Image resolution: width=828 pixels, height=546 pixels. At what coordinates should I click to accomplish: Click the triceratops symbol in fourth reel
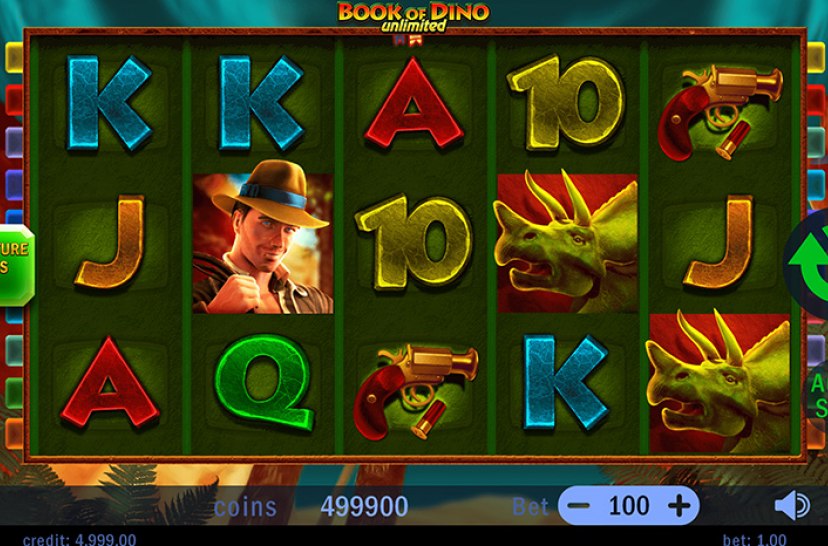pyautogui.click(x=568, y=242)
